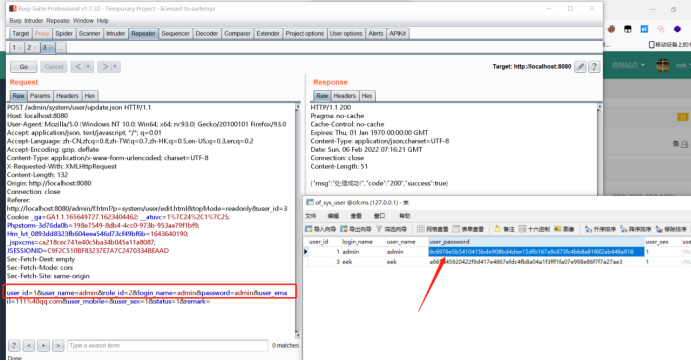Switch to Grid View (网格查看) in Navicat
Image resolution: width=691 pixels, height=361 pixels.
(x=433, y=229)
